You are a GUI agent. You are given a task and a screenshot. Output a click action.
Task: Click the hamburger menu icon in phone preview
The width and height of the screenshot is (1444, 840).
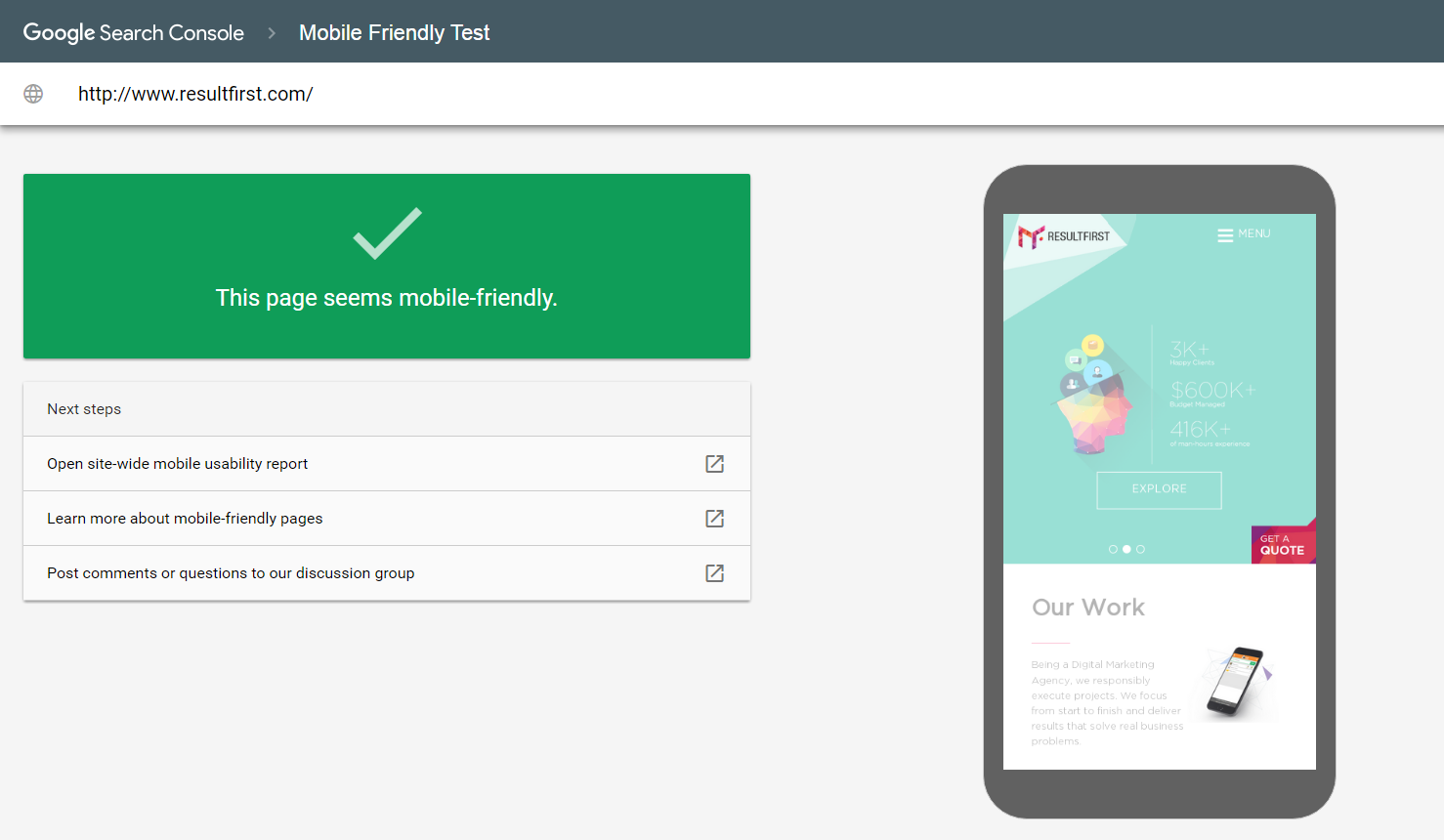pyautogui.click(x=1224, y=235)
